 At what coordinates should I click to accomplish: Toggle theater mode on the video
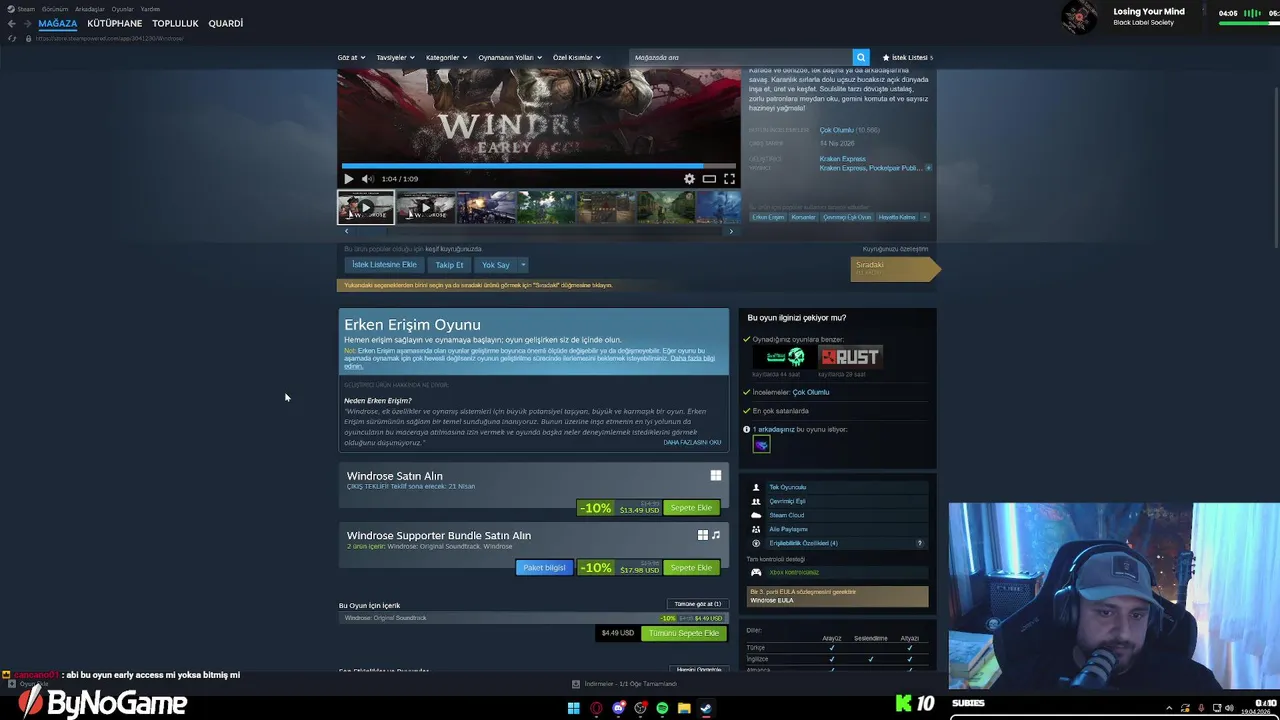pyautogui.click(x=709, y=179)
